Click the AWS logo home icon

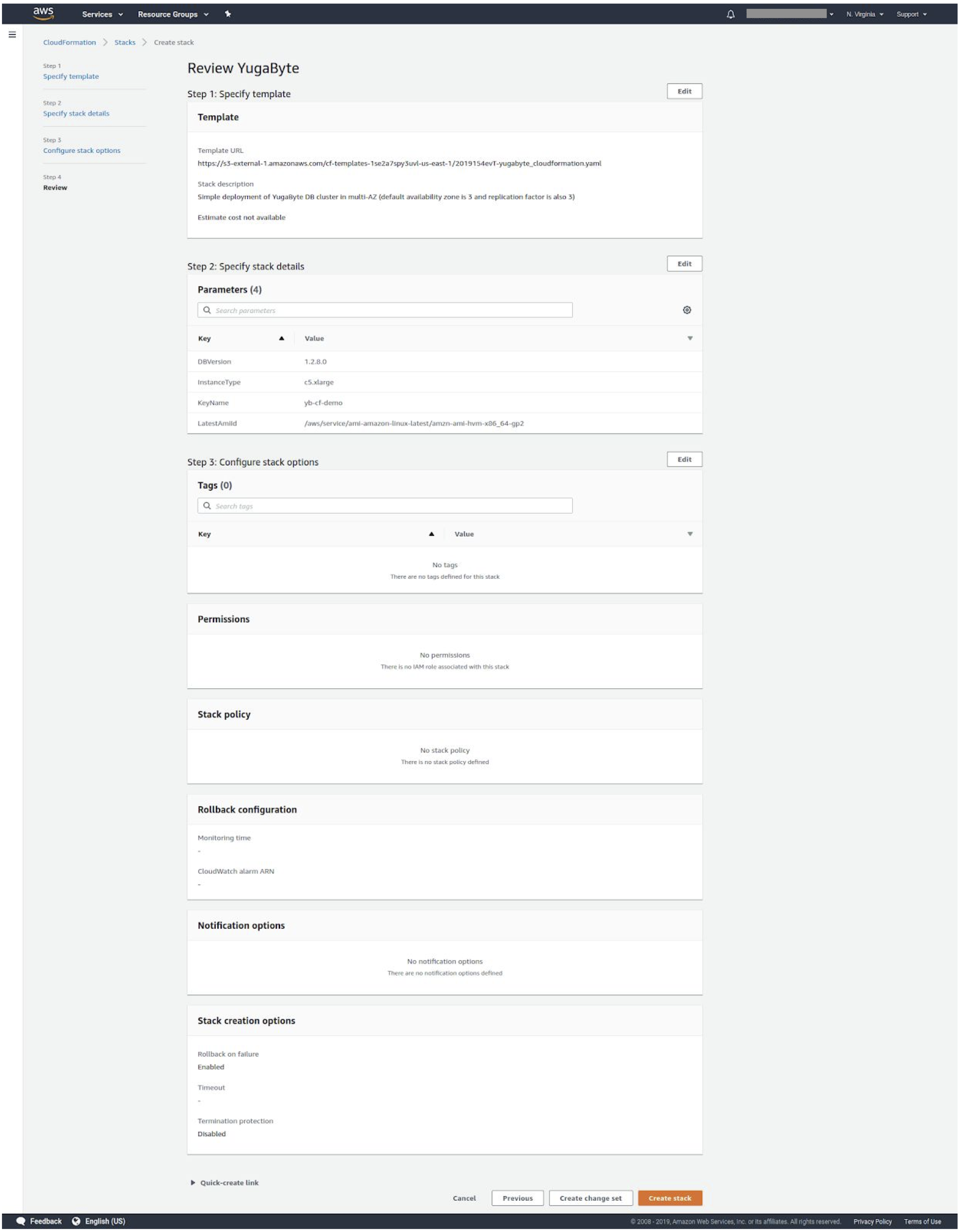tap(43, 13)
